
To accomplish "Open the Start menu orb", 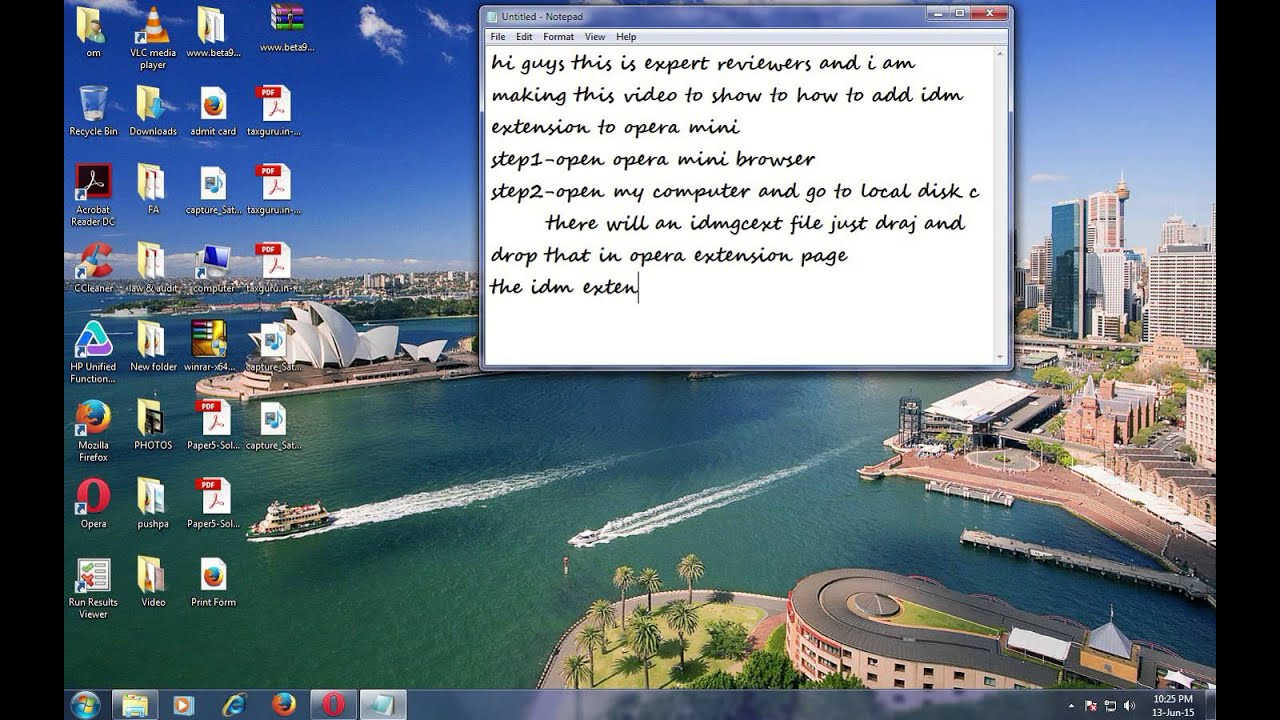I will tap(85, 704).
